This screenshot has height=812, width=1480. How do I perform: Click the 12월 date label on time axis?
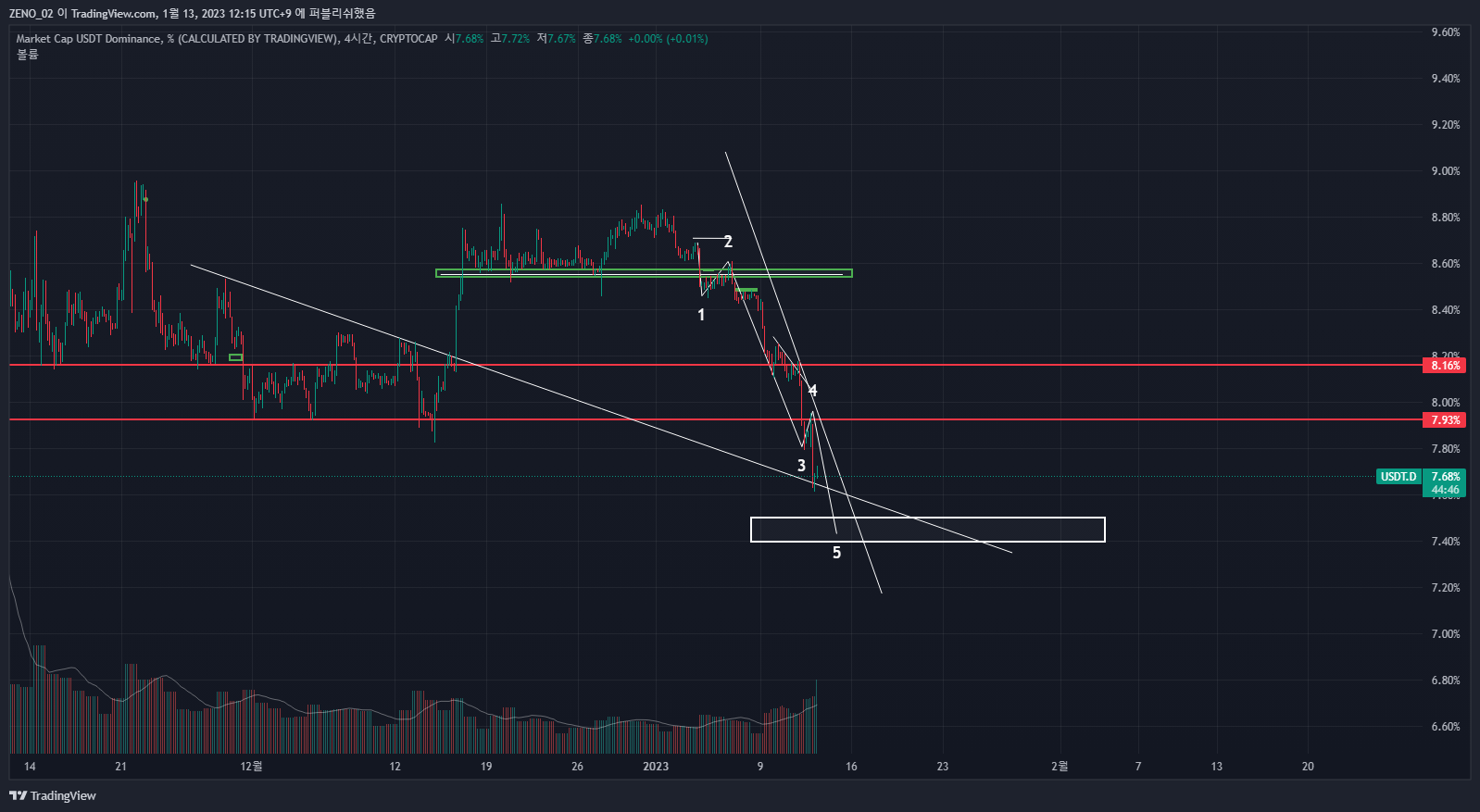tap(251, 767)
